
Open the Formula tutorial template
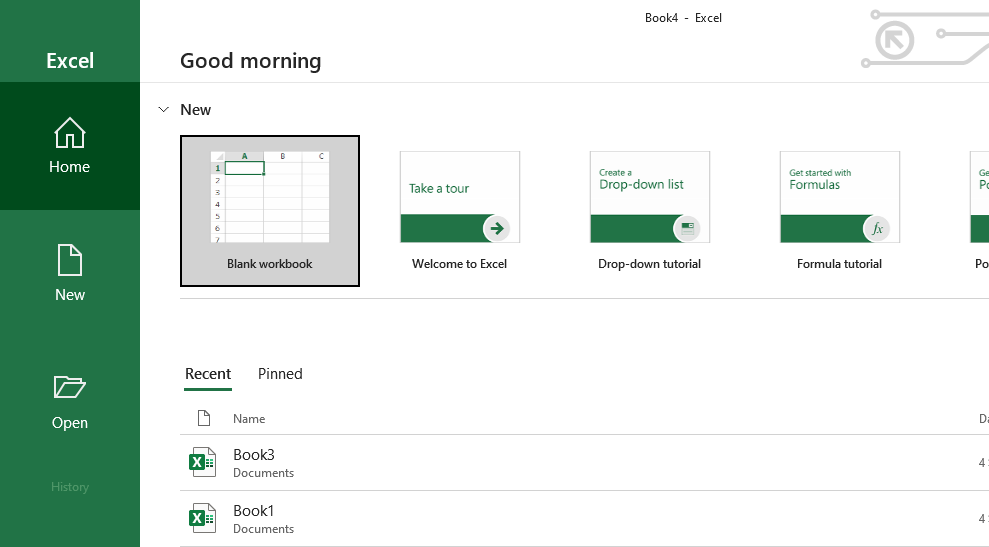(840, 211)
